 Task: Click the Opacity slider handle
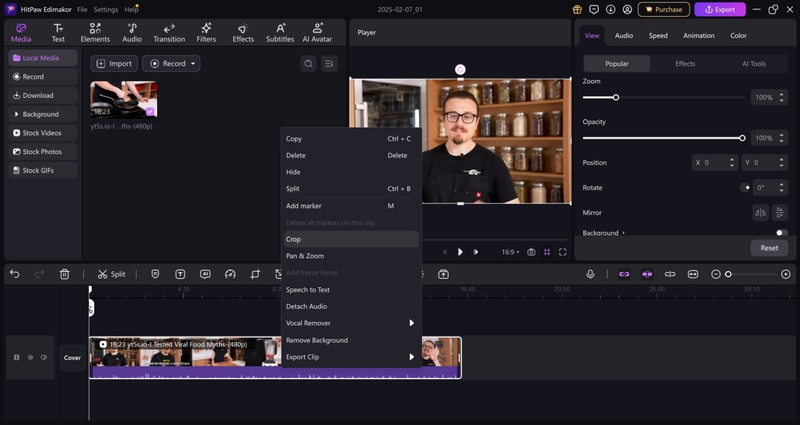point(742,138)
